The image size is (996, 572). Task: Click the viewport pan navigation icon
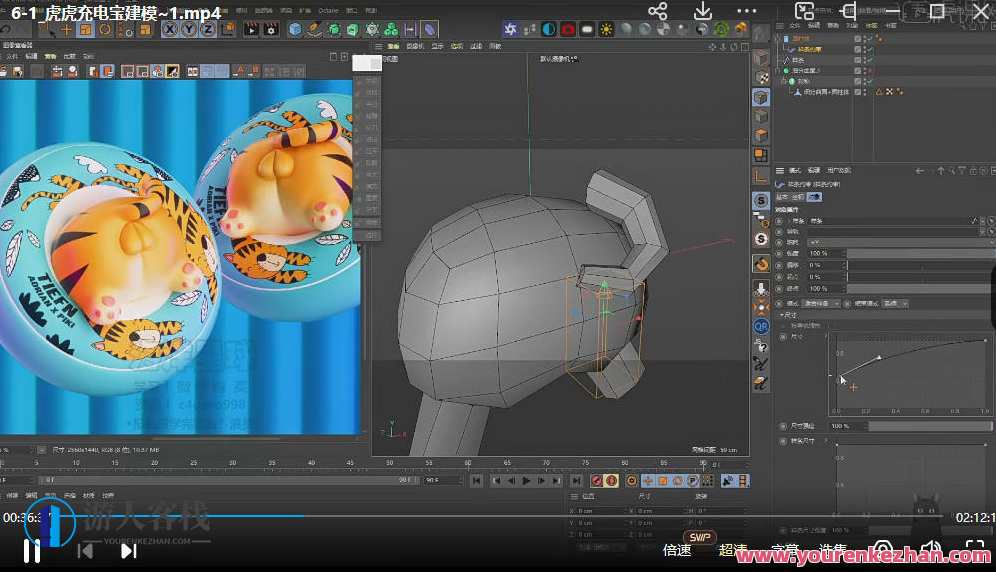(x=713, y=46)
